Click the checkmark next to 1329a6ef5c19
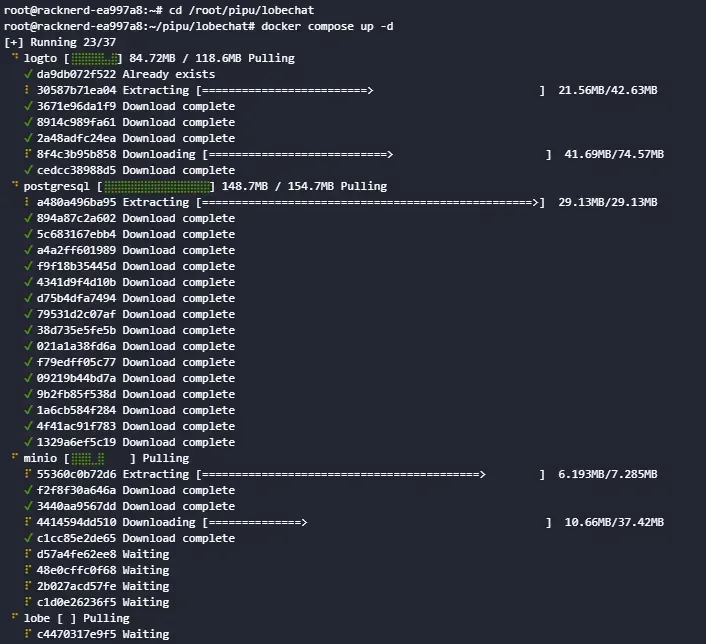The width and height of the screenshot is (706, 644). (x=28, y=442)
